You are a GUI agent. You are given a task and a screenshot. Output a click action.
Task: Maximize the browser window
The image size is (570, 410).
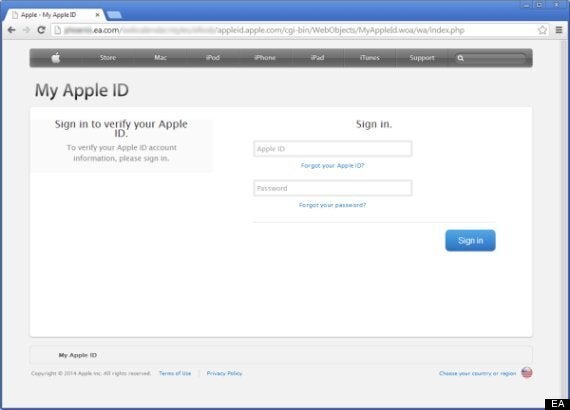540,5
